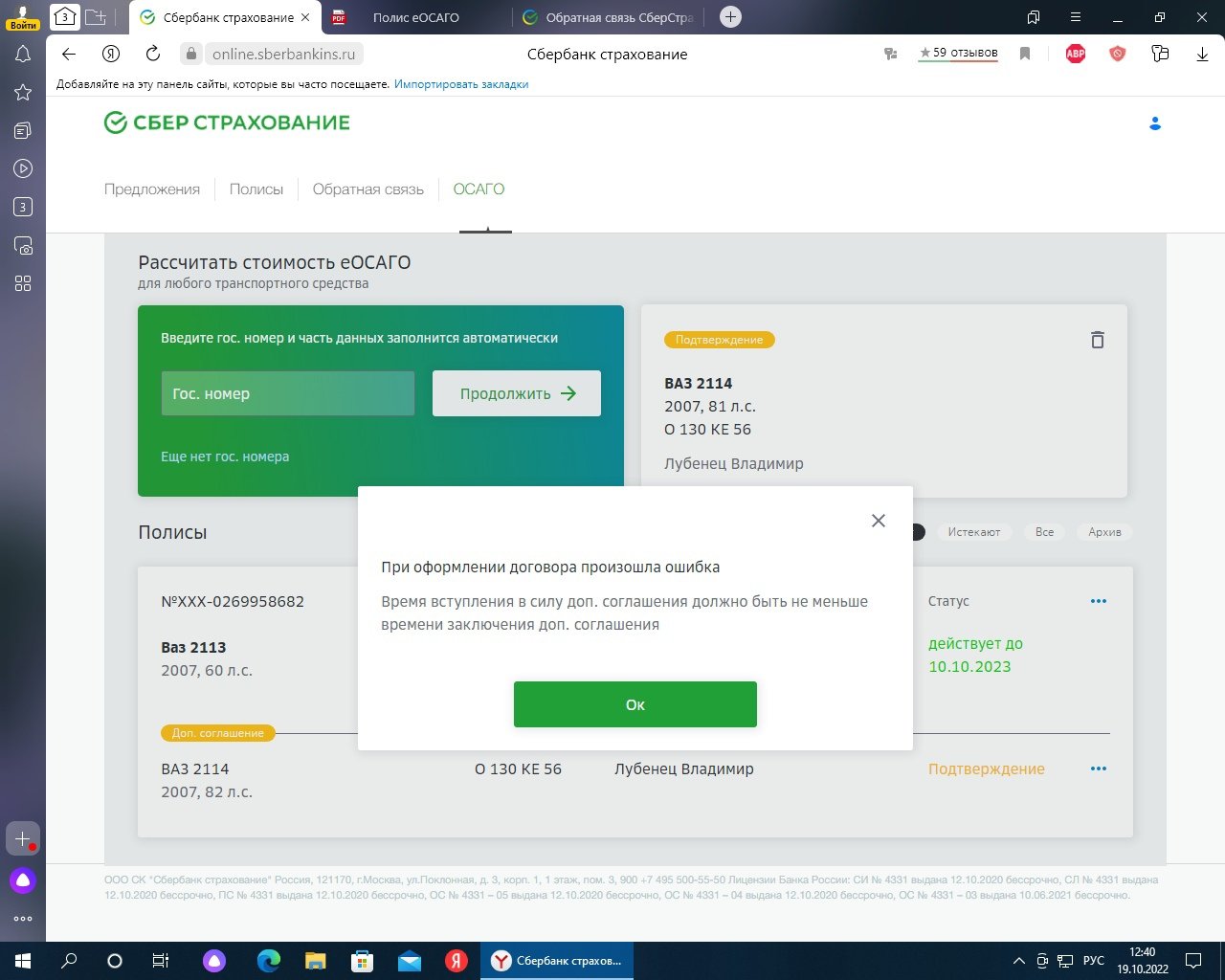The width and height of the screenshot is (1225, 980).
Task: Click the Доп. соглашение badge
Action: 218,733
